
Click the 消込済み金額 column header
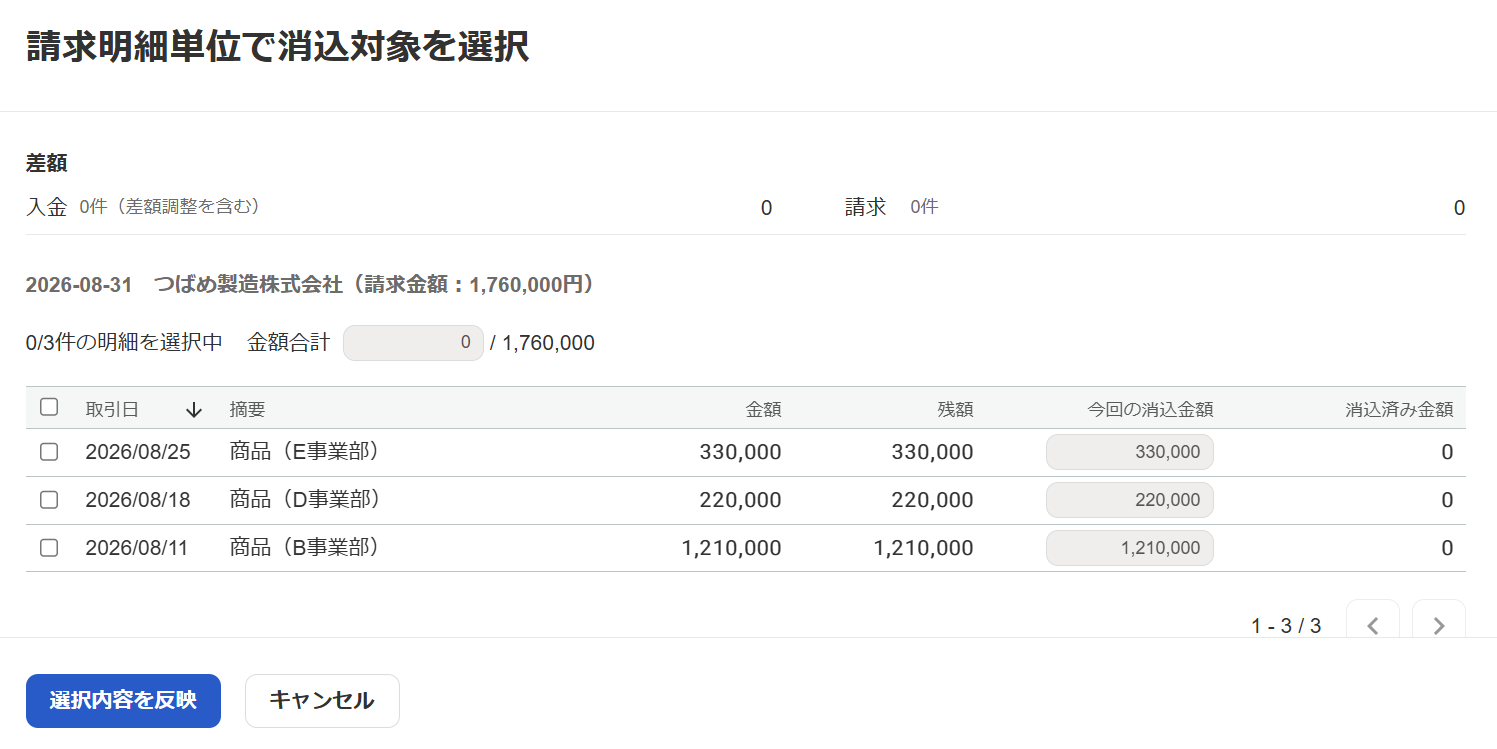click(1400, 409)
